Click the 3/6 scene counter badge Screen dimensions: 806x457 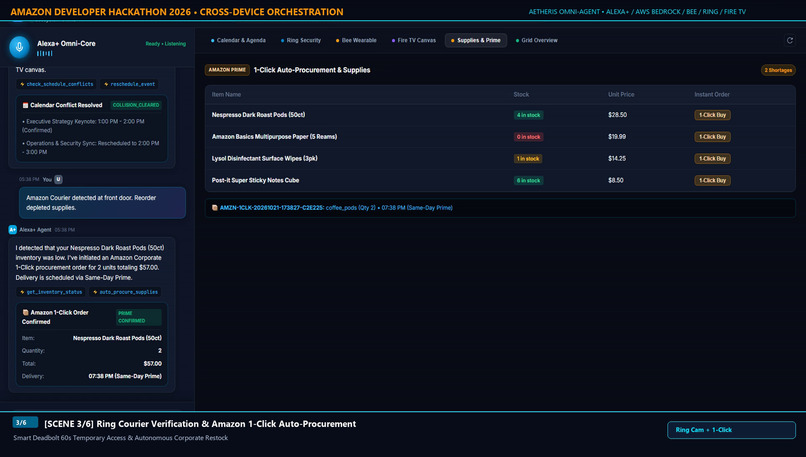click(25, 423)
